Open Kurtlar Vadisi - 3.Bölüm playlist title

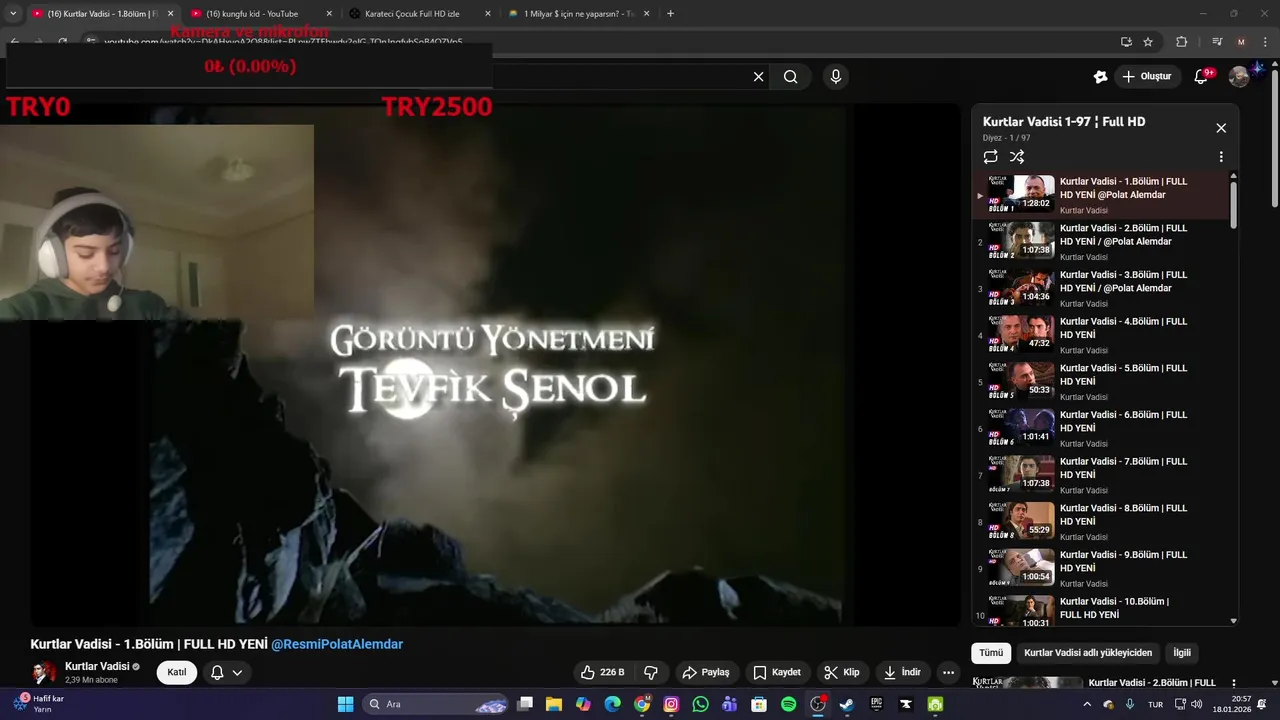(x=1124, y=281)
